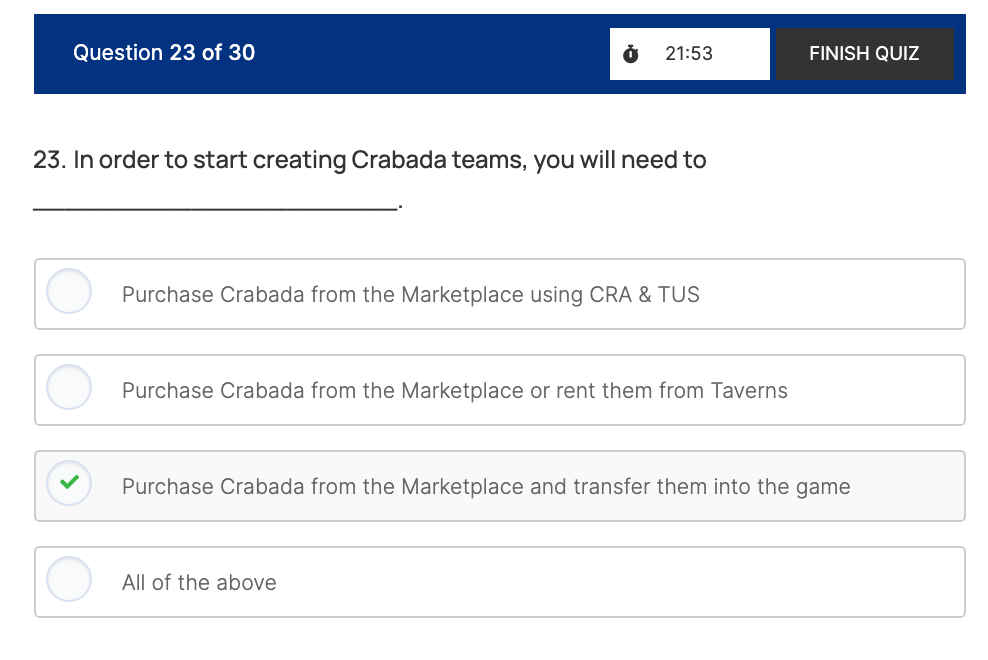Screen dimensions: 988x660
Task: Click the empty blue header area before the timer
Action: [x=430, y=54]
